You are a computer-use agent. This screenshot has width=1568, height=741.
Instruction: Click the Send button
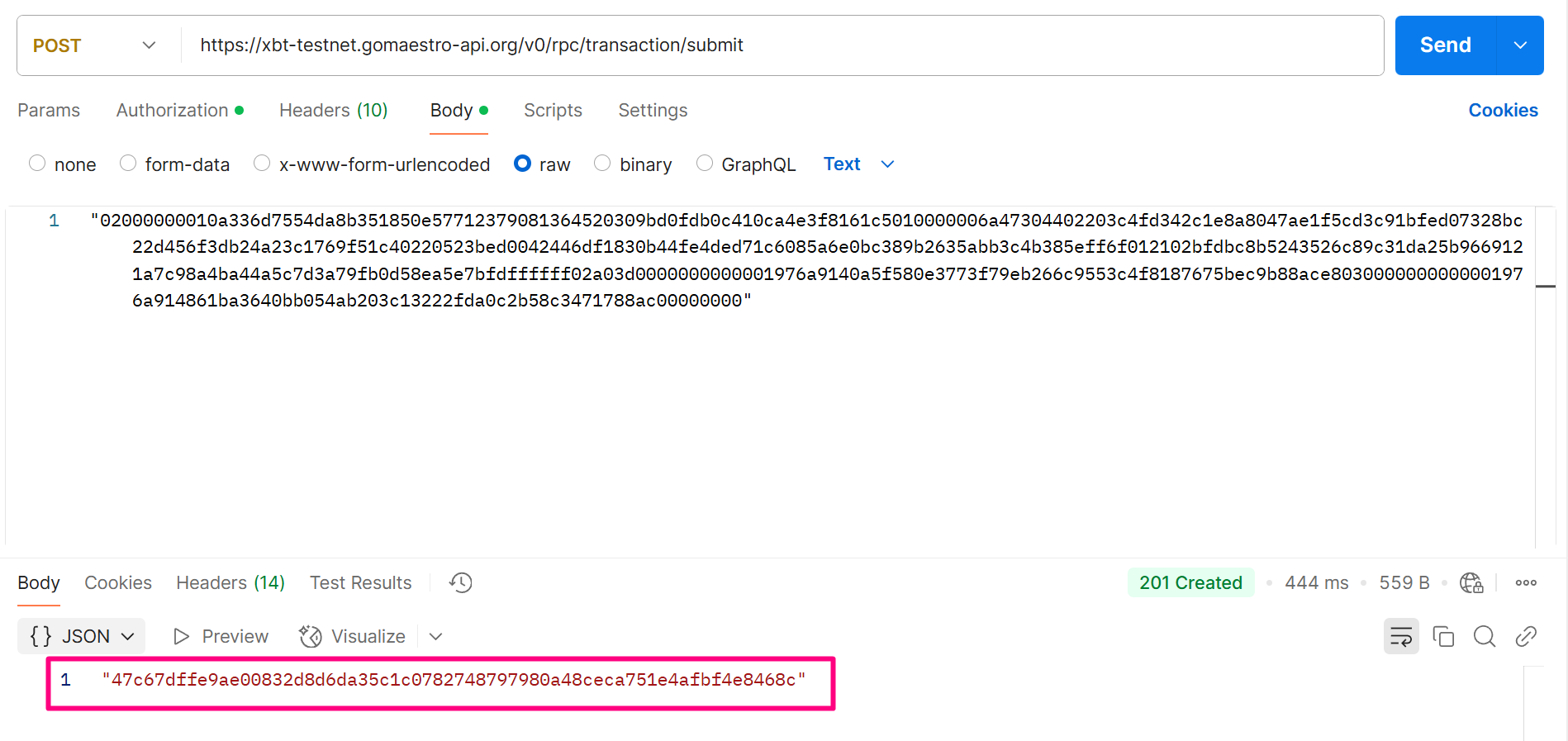pos(1445,45)
